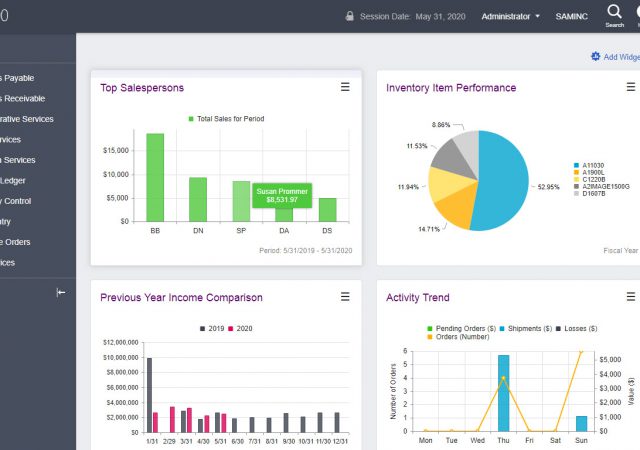The width and height of the screenshot is (640, 450).
Task: Toggle the 2019 series in income chart legend
Action: pos(210,327)
